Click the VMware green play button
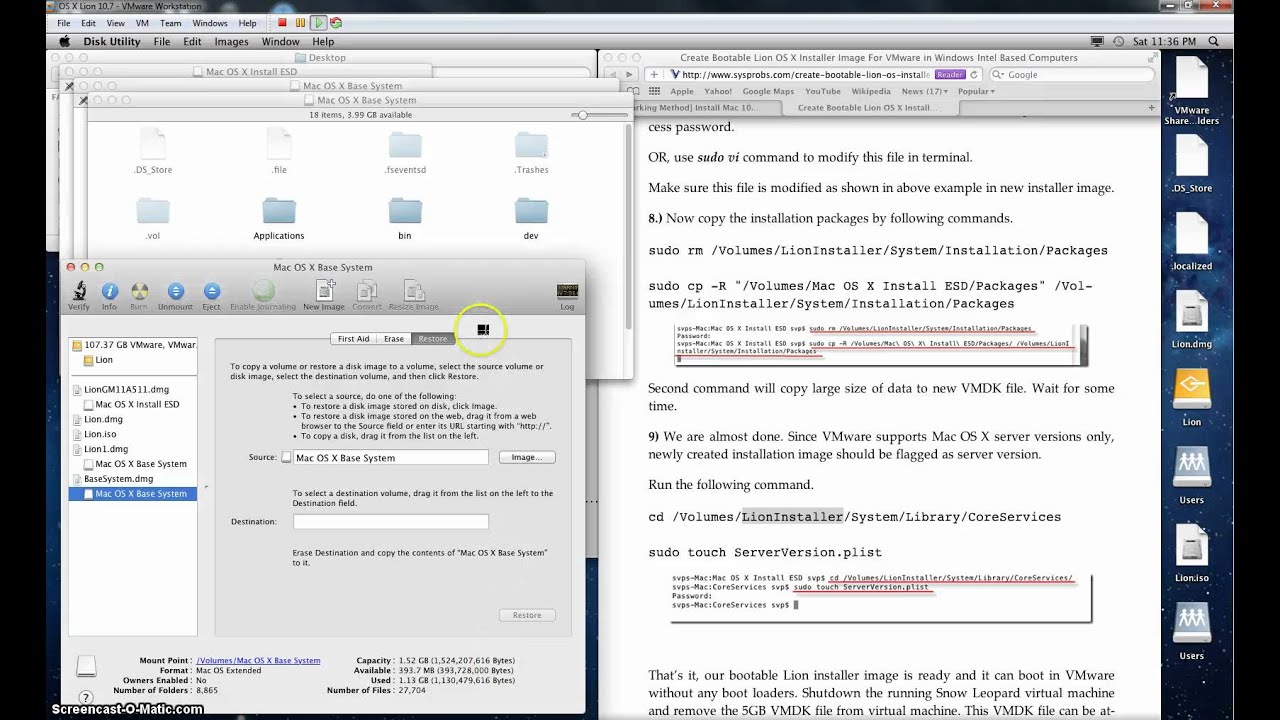 click(x=318, y=22)
